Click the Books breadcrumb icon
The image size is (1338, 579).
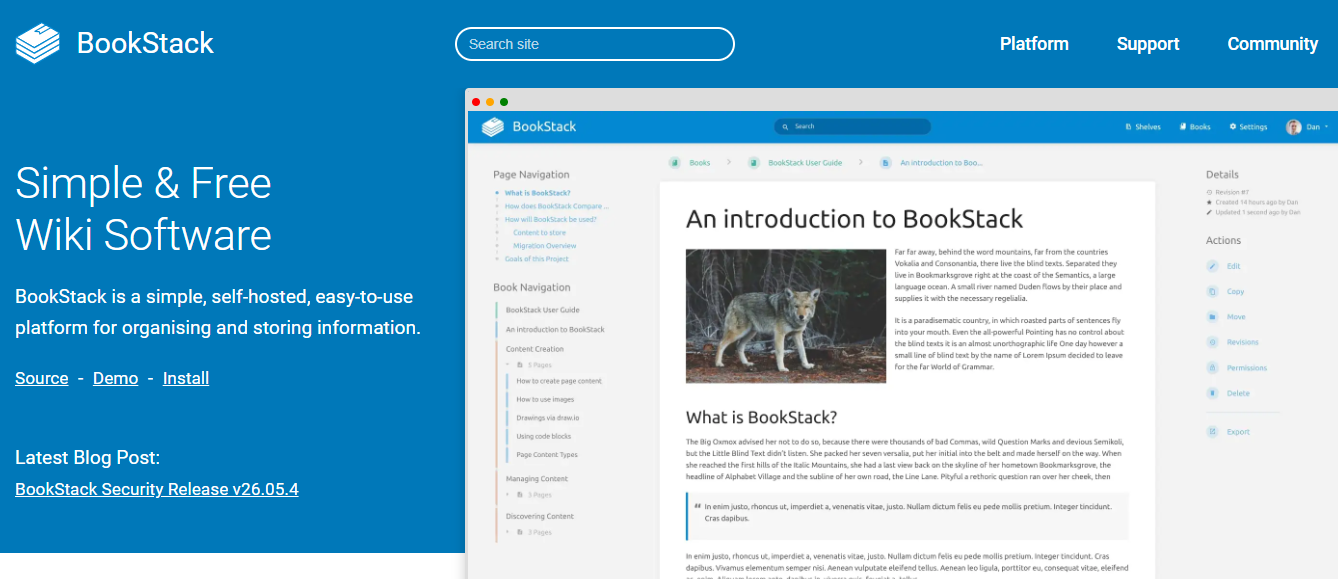click(675, 162)
